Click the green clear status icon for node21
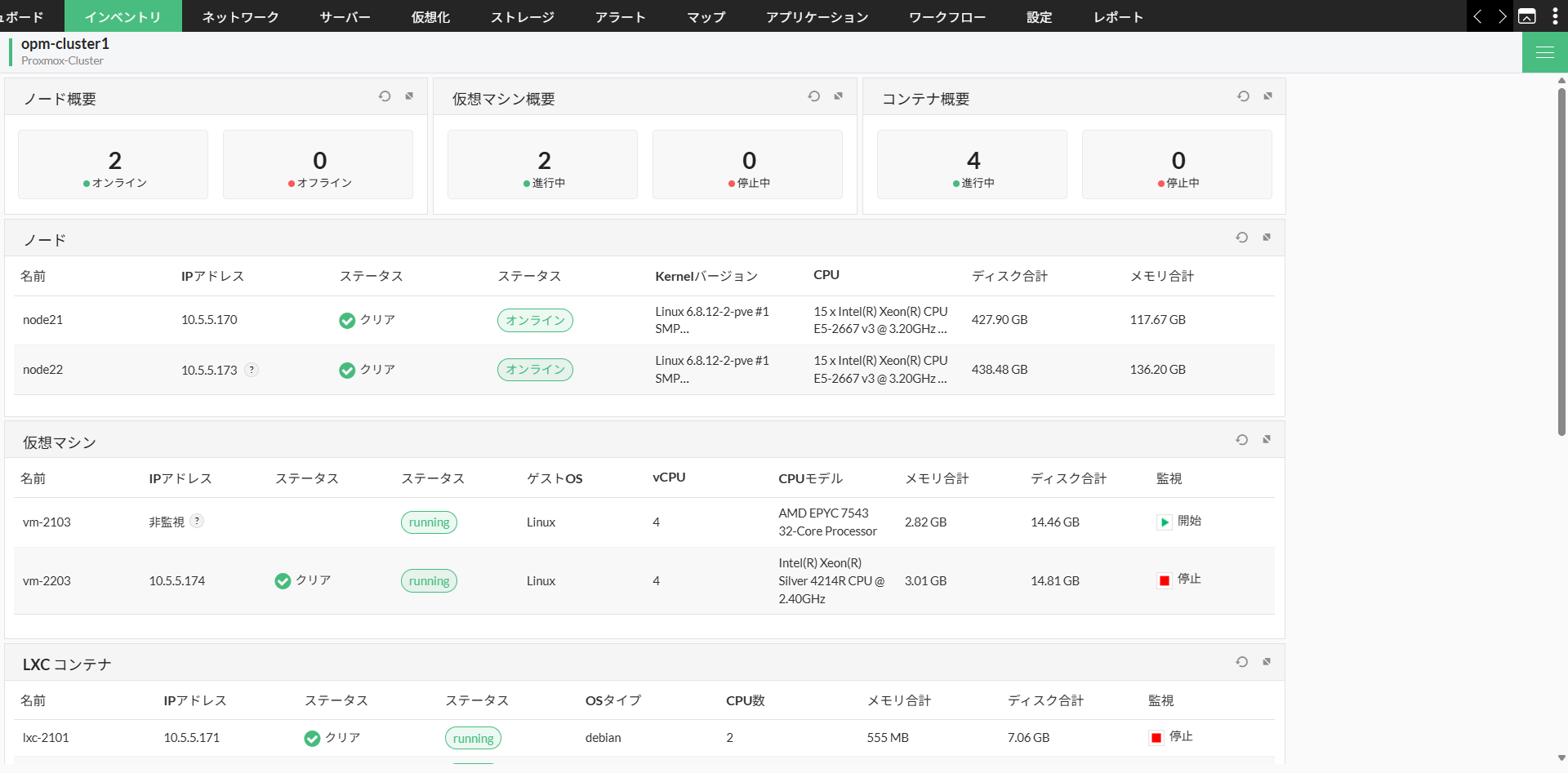Image resolution: width=1568 pixels, height=773 pixels. (x=347, y=321)
